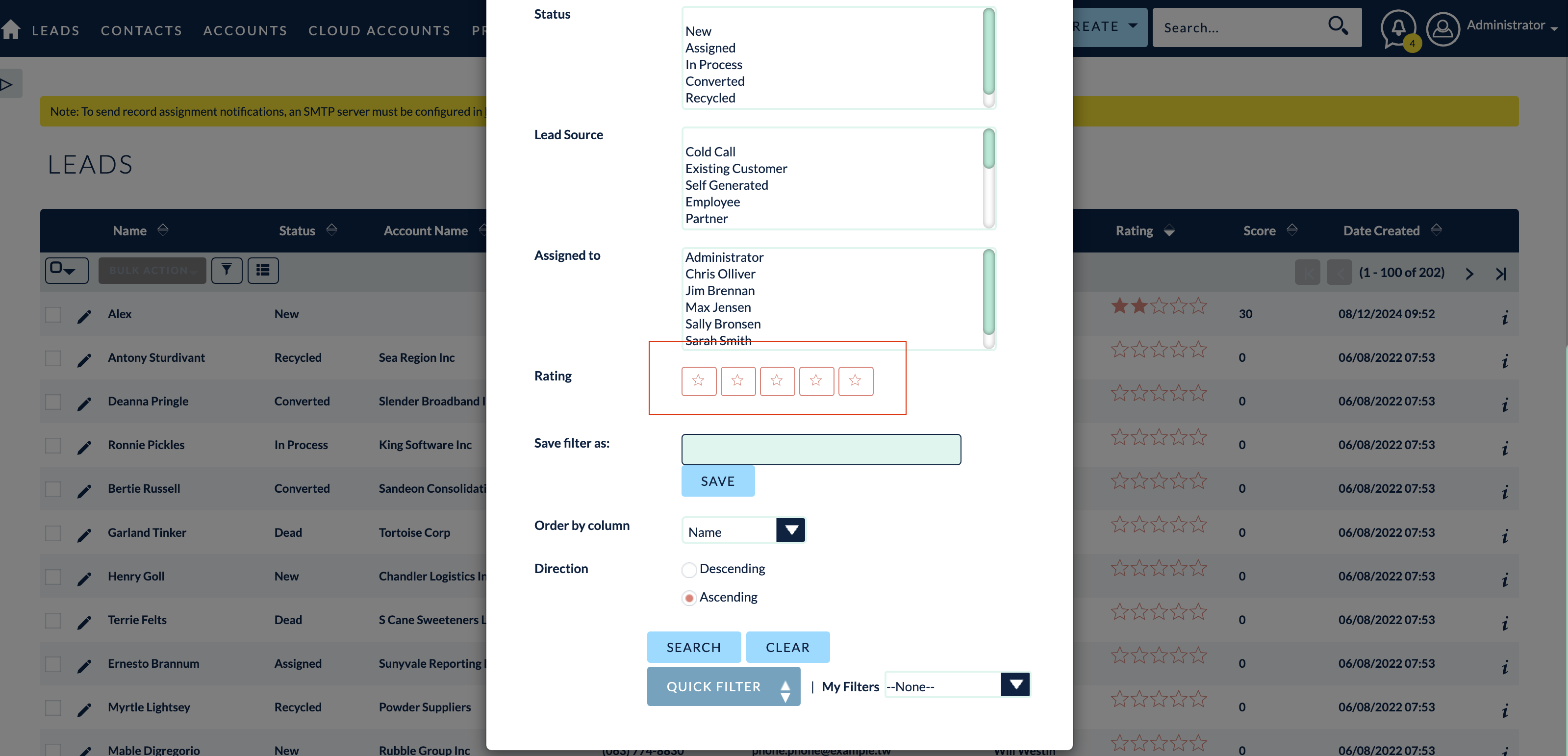Select Ascending direction radio button
This screenshot has width=1568, height=756.
688,597
